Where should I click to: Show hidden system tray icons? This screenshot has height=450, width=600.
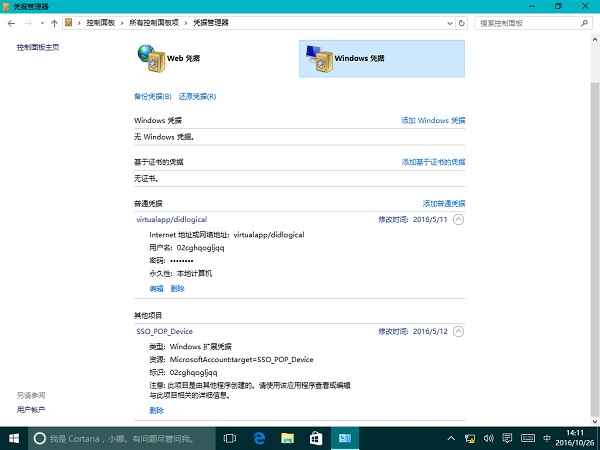pos(451,439)
